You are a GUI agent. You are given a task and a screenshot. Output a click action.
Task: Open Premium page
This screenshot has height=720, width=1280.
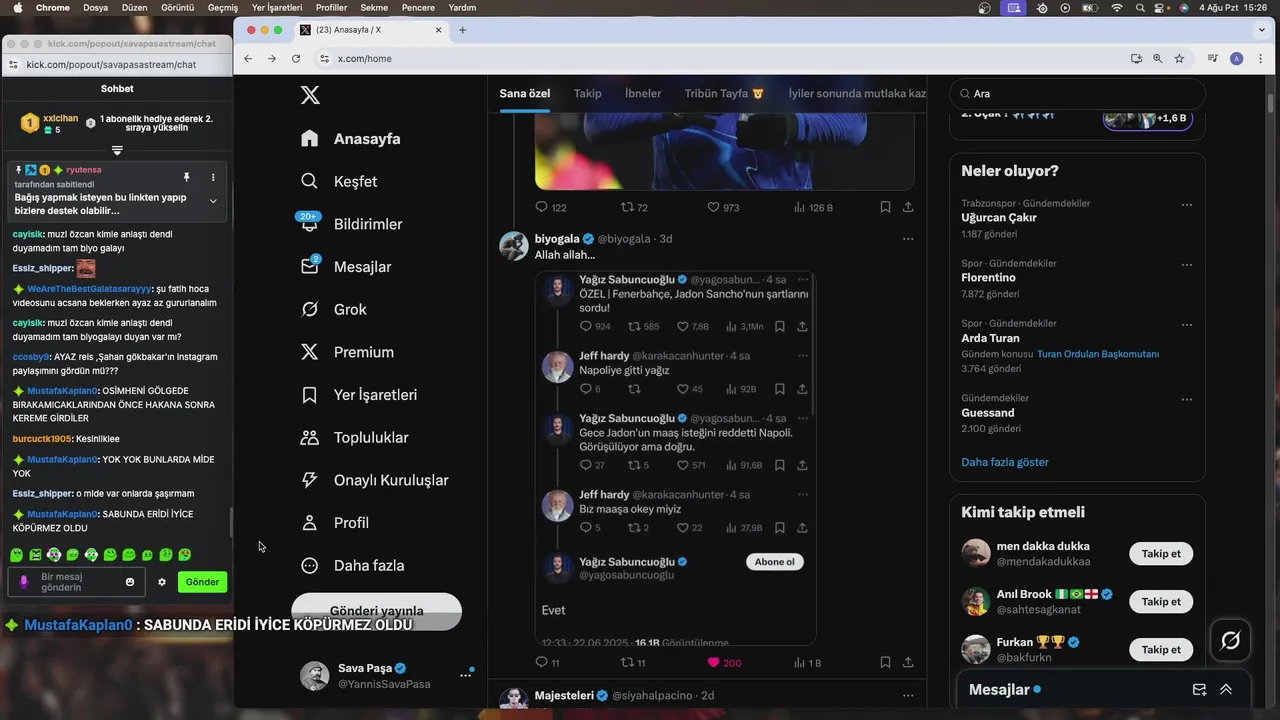click(x=347, y=352)
